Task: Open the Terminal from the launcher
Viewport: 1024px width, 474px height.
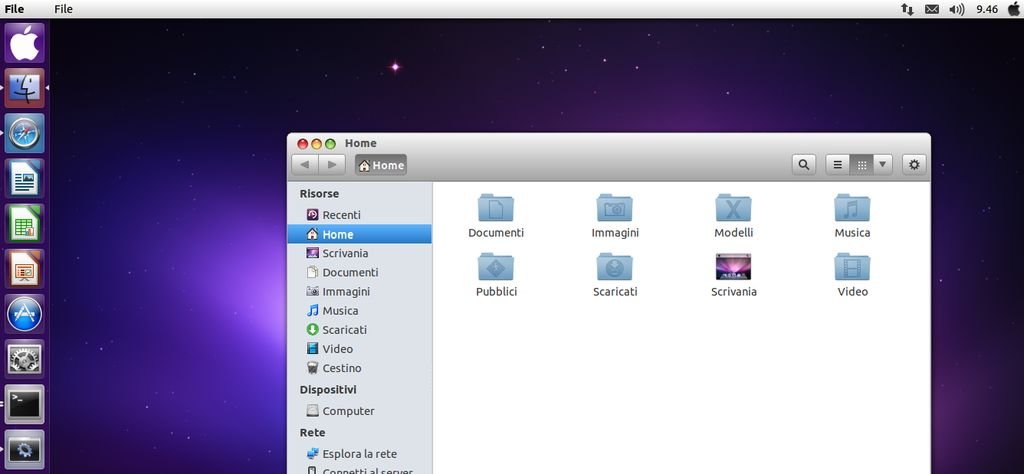Action: pyautogui.click(x=24, y=404)
